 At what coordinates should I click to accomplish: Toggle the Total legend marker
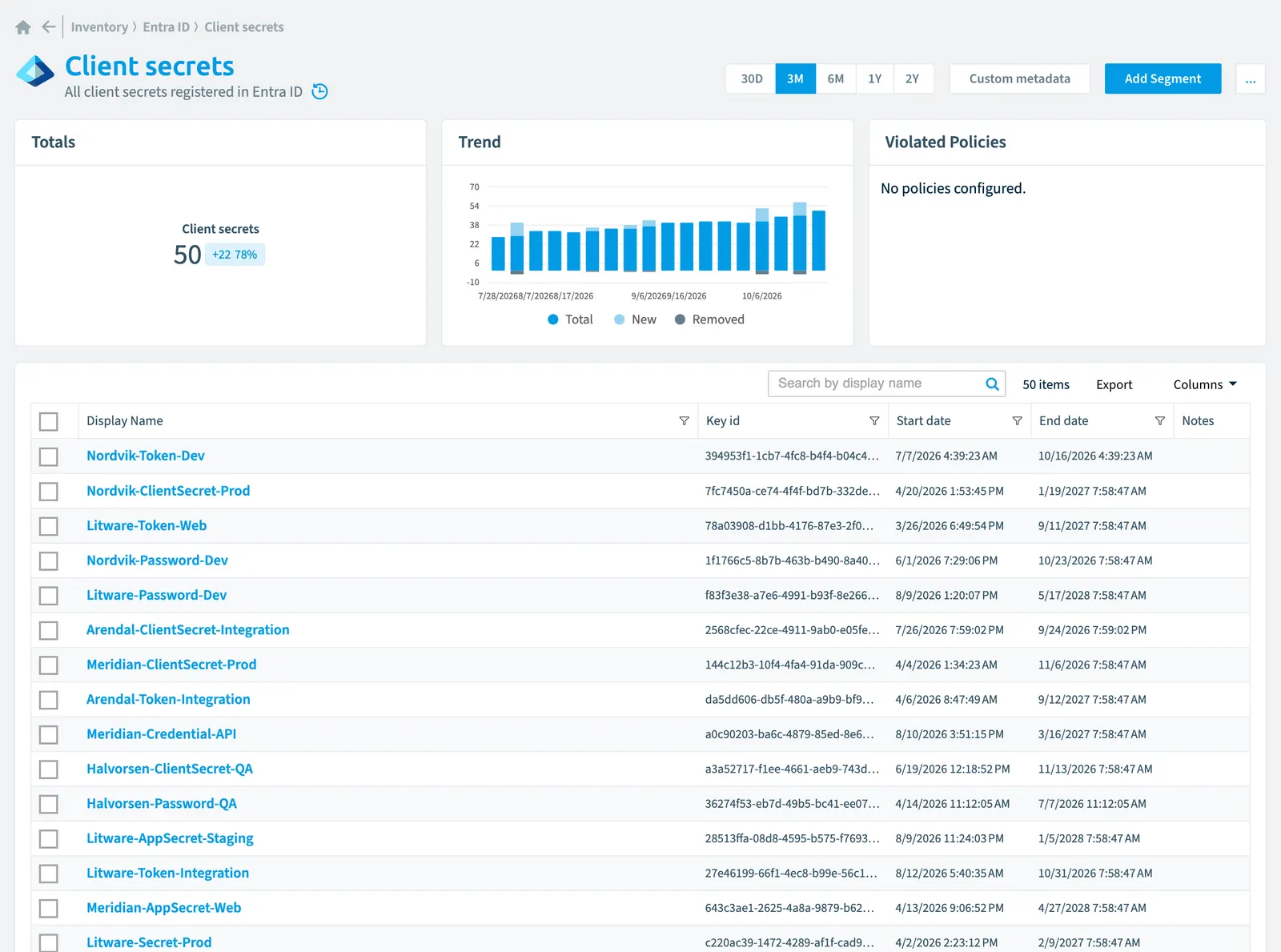click(x=552, y=319)
